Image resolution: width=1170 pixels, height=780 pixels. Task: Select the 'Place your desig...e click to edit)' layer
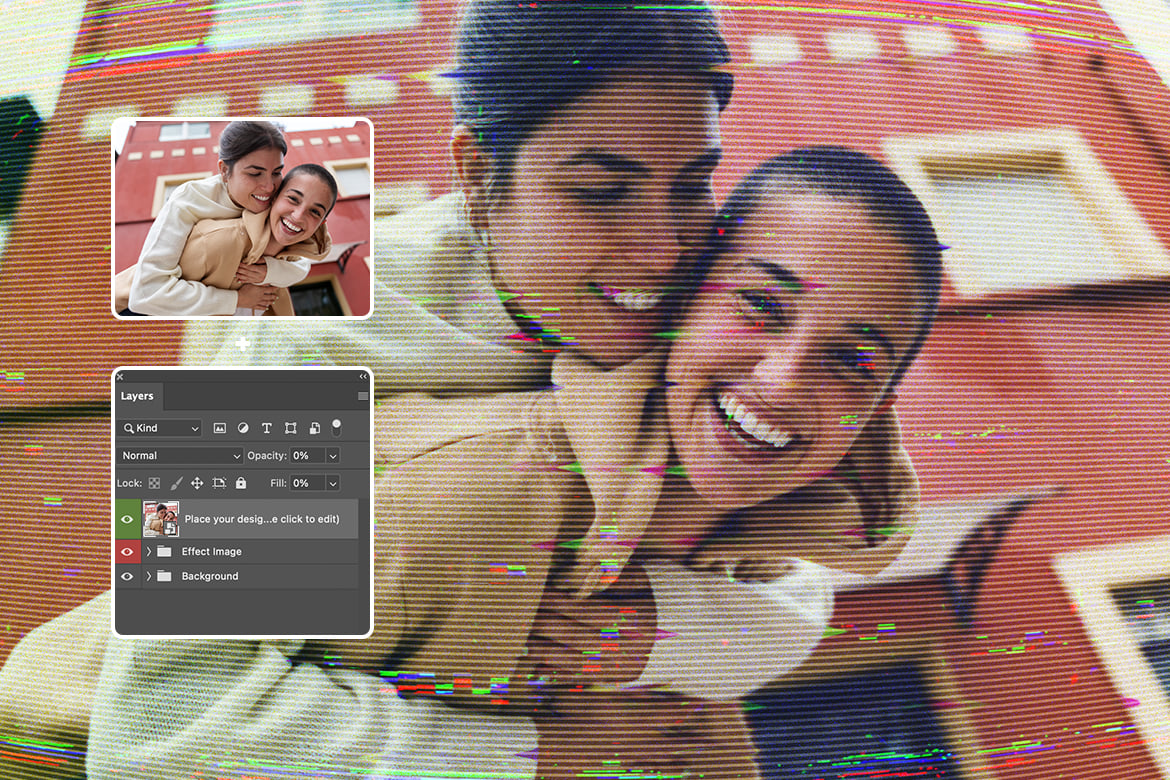click(x=237, y=519)
